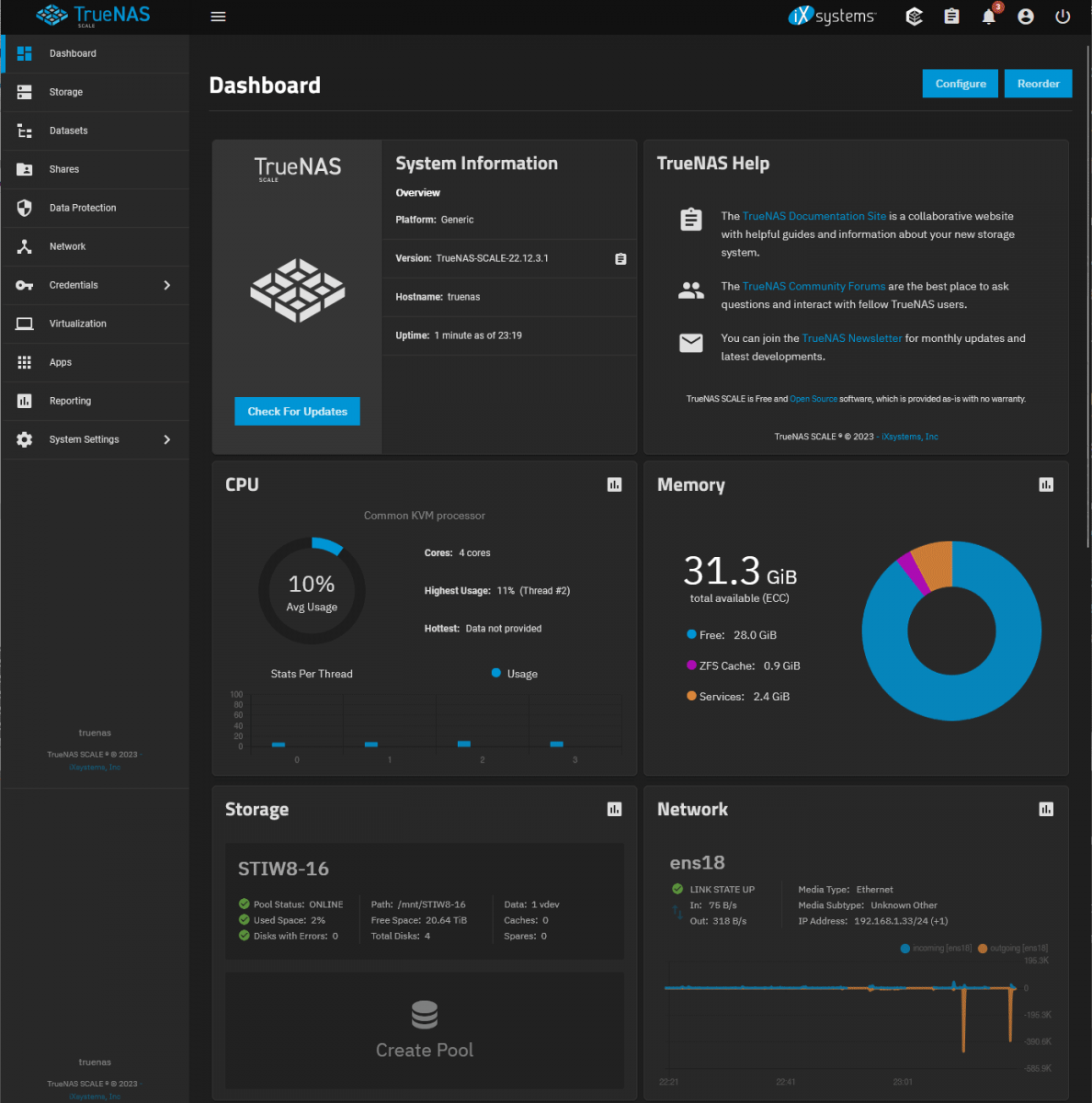Click the STIW8-16 pool name
The height and width of the screenshot is (1103, 1092).
(x=283, y=869)
